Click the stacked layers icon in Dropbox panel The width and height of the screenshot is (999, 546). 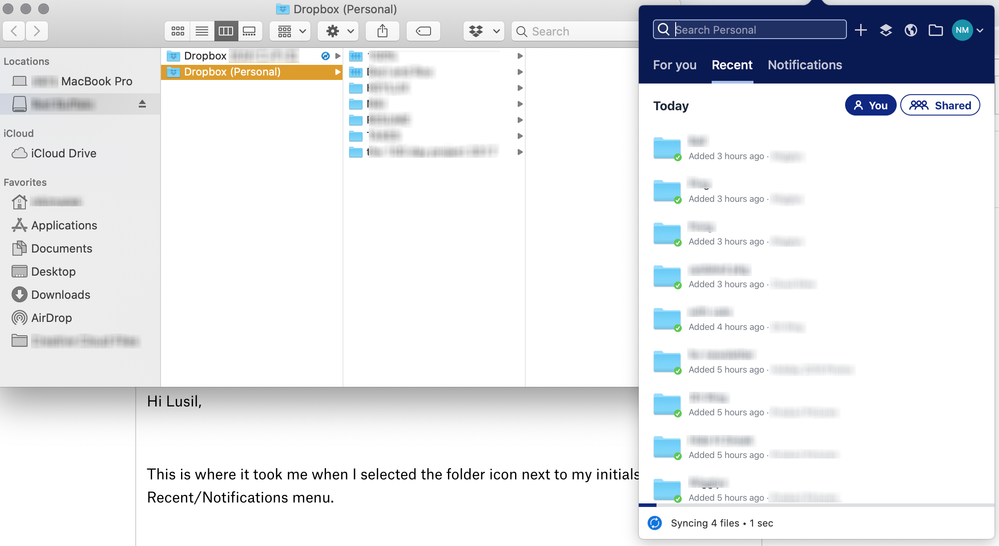point(886,30)
